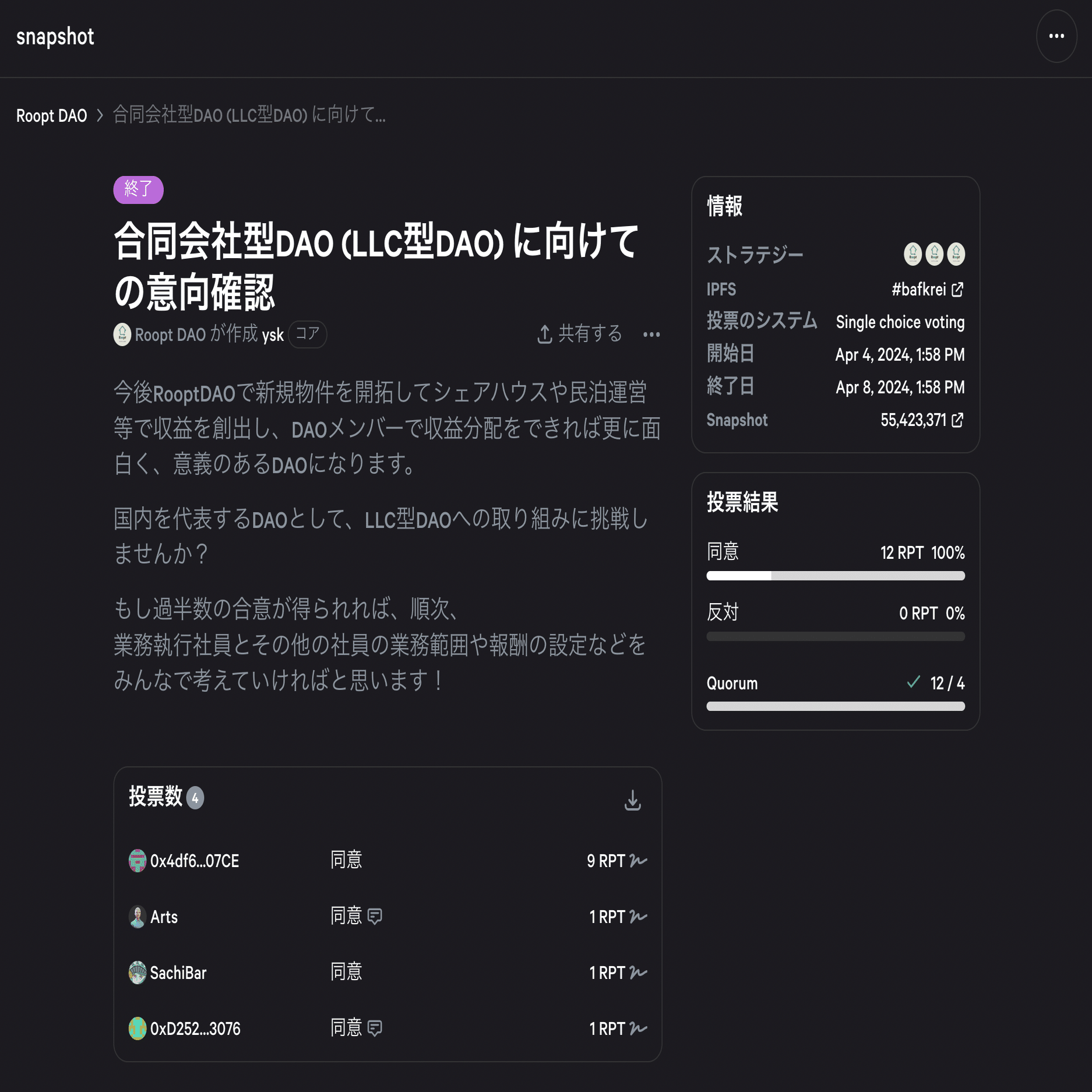Click avatar of voter 0x4df6...07CE
1092x1092 pixels.
tap(138, 861)
